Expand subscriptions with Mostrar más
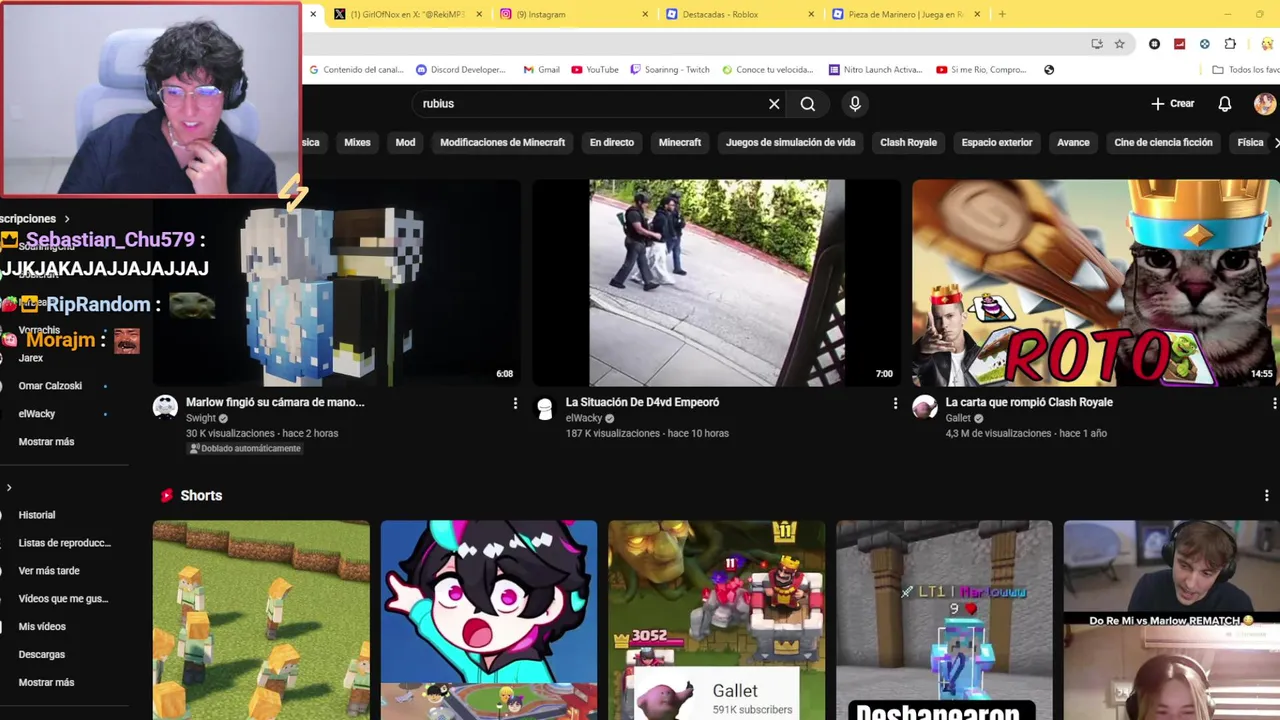This screenshot has width=1280, height=720. tap(46, 442)
